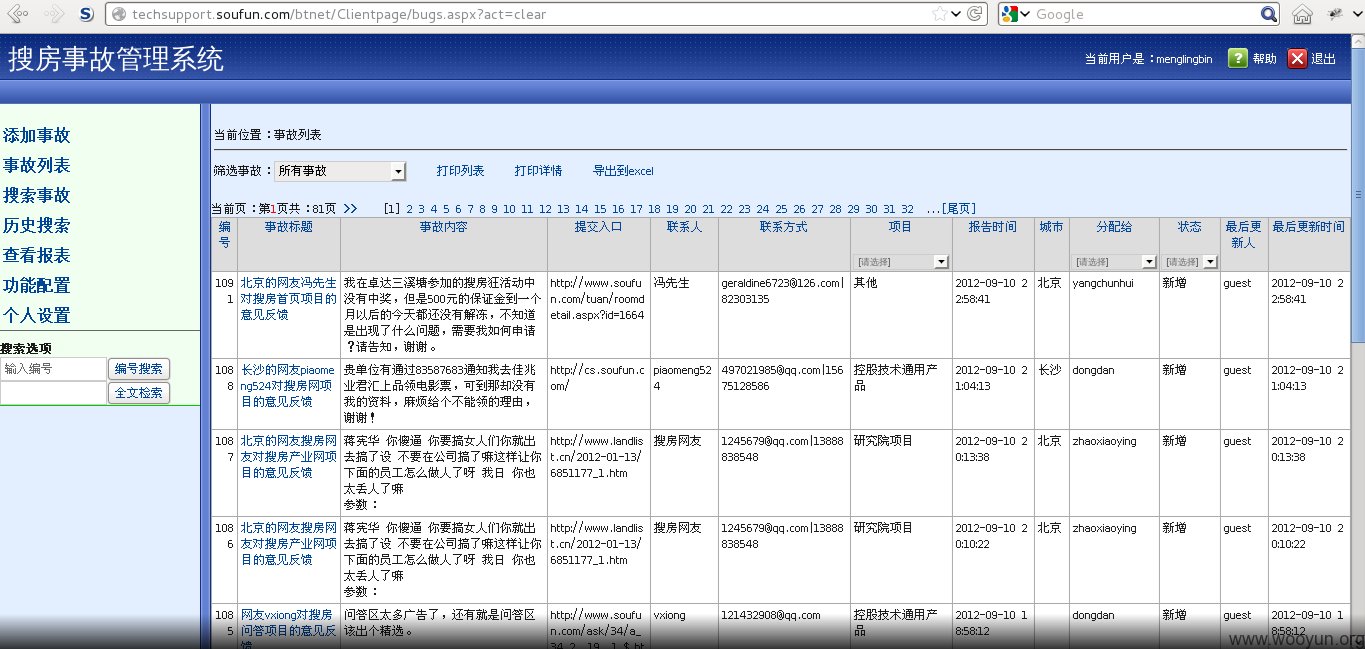The width and height of the screenshot is (1365, 649).
Task: Open incident 1086 title link
Action: click(288, 543)
